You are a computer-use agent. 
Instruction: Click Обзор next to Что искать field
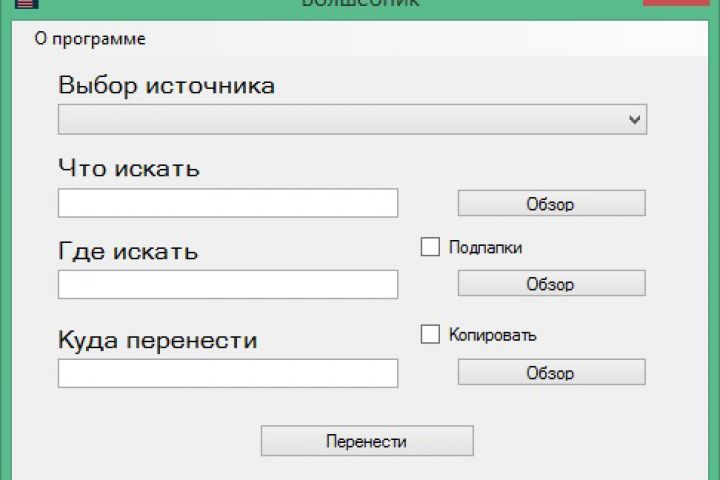point(551,203)
